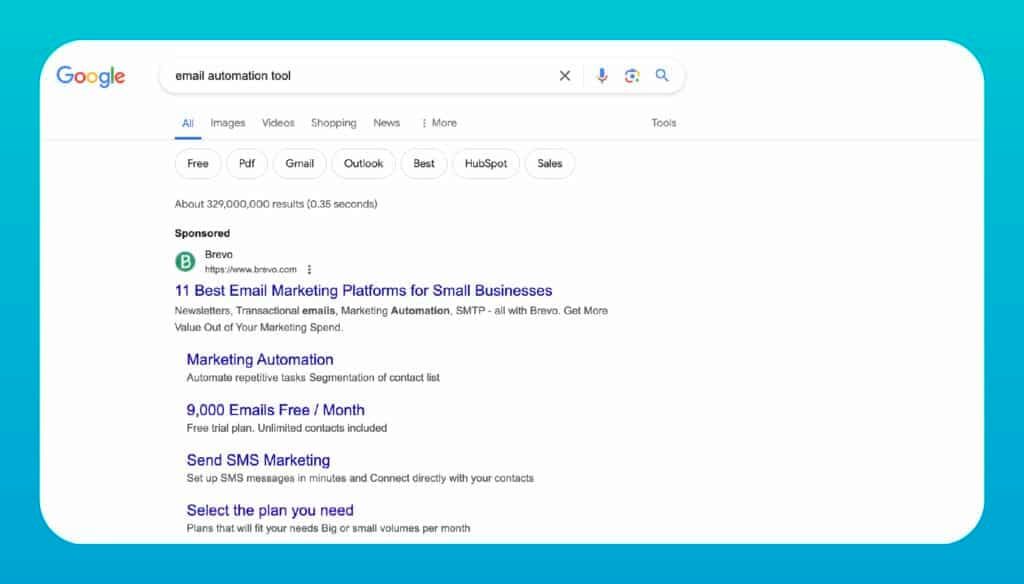Expand the More search categories menu
Viewport: 1024px width, 584px height.
click(439, 123)
